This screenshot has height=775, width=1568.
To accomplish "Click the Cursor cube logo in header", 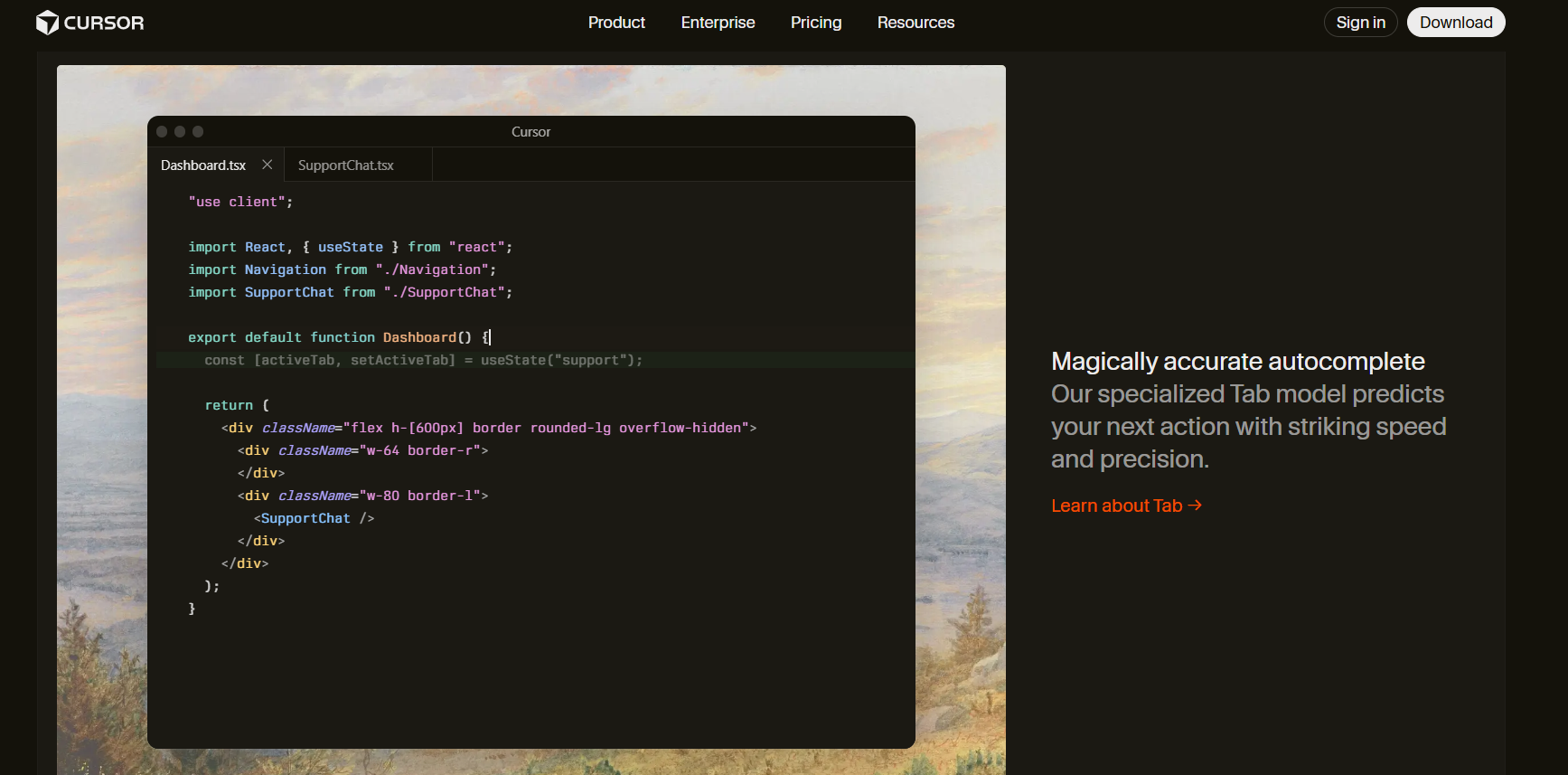I will coord(47,23).
